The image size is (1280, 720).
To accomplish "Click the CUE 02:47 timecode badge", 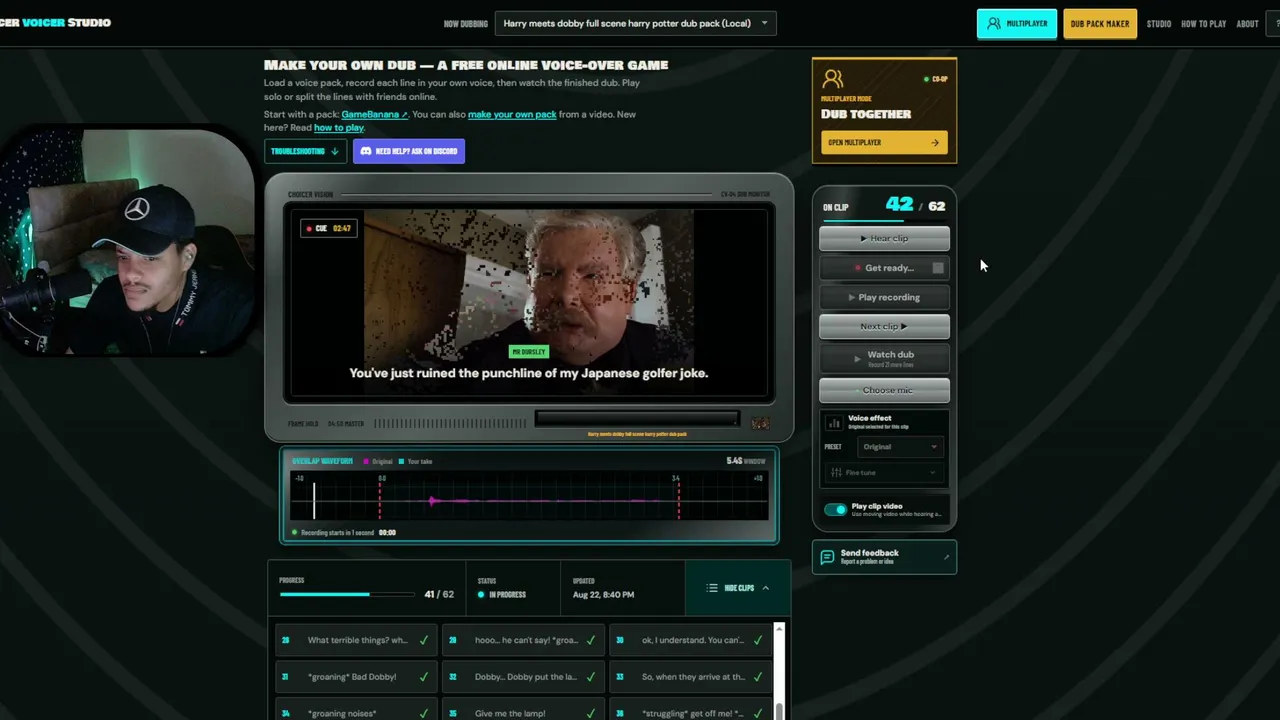I will (x=328, y=228).
